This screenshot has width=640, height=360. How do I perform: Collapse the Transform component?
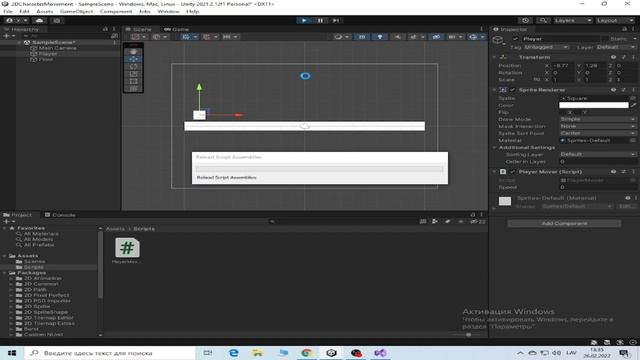(x=494, y=57)
